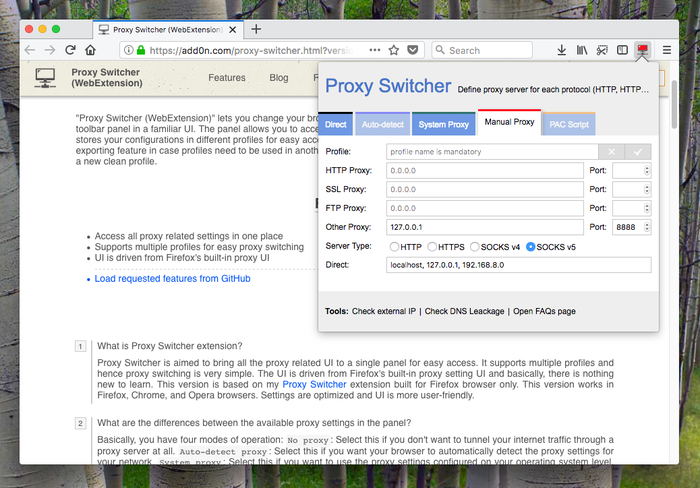Bookmark this page with the star icon
Image resolution: width=700 pixels, height=488 pixels.
coord(393,50)
